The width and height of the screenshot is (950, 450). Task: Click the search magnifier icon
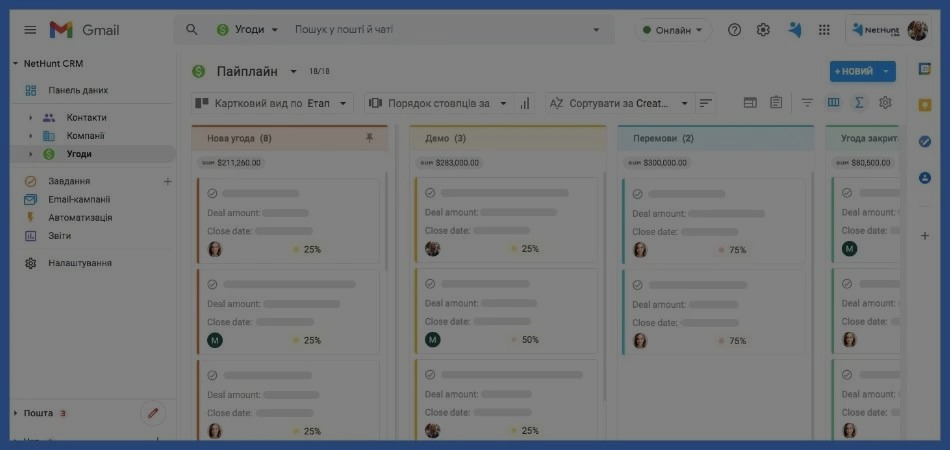(191, 30)
